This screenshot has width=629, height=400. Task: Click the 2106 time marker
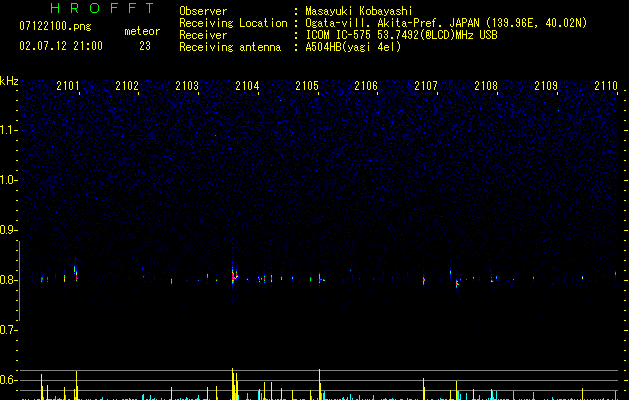click(x=366, y=86)
